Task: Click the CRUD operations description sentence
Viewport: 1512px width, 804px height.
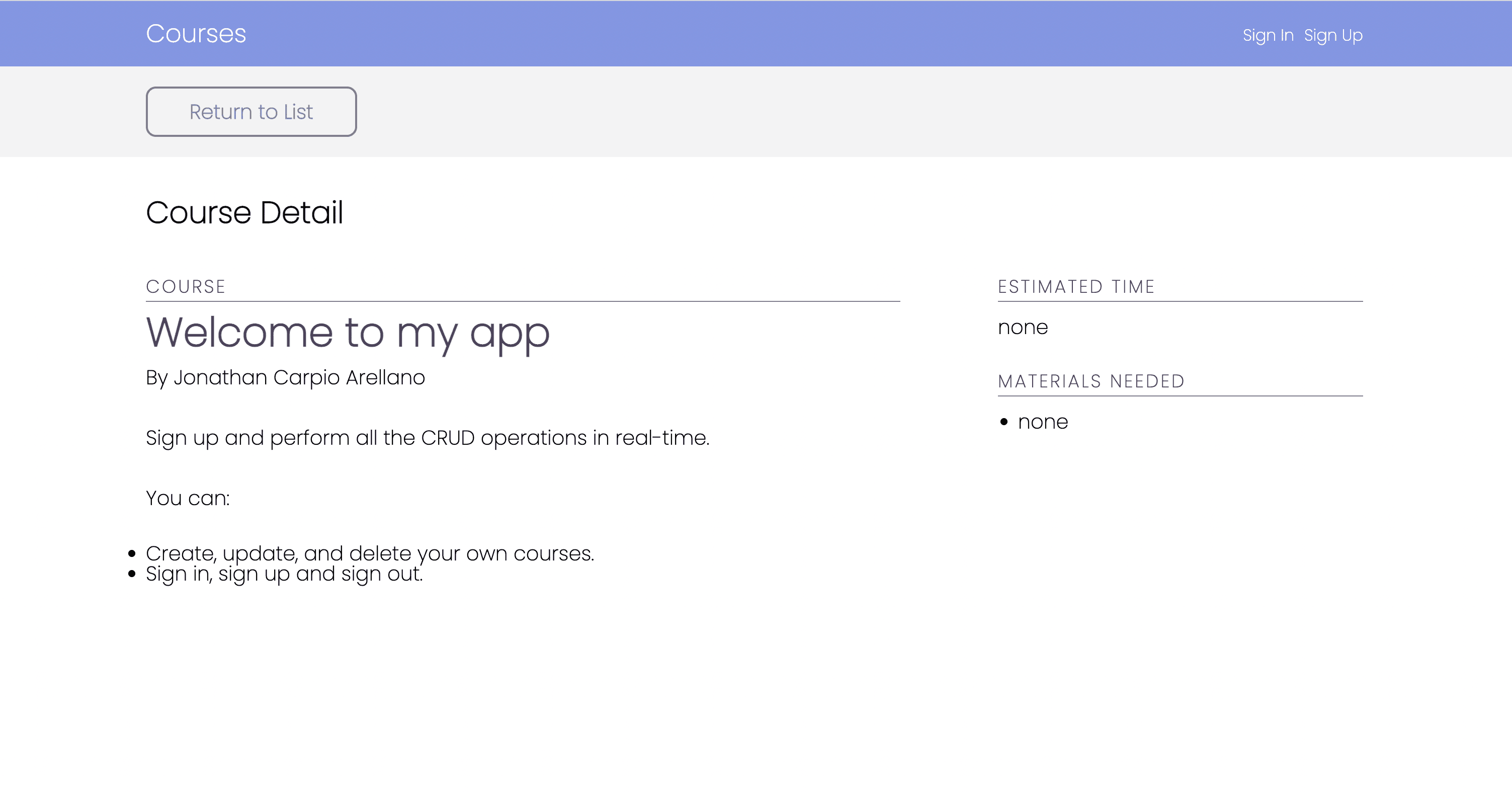Action: pos(428,438)
